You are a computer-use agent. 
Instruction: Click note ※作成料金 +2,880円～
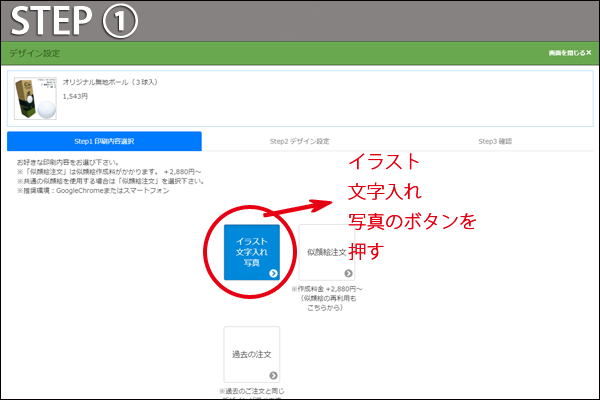[x=326, y=289]
